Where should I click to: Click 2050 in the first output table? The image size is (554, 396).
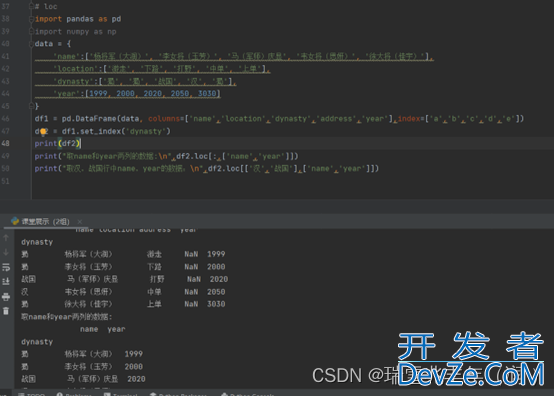(216, 292)
